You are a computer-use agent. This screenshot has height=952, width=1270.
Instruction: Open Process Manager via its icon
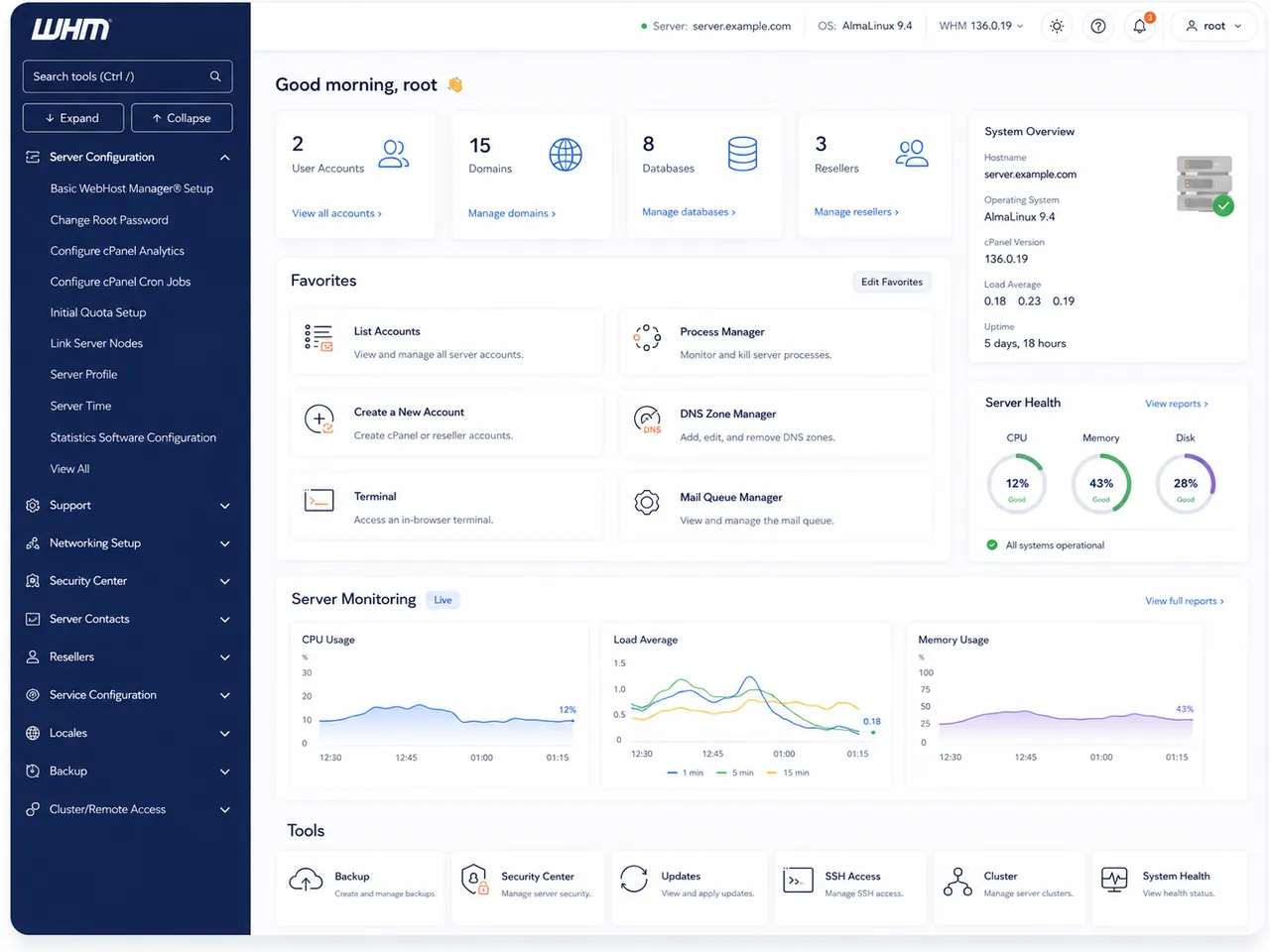tap(647, 338)
